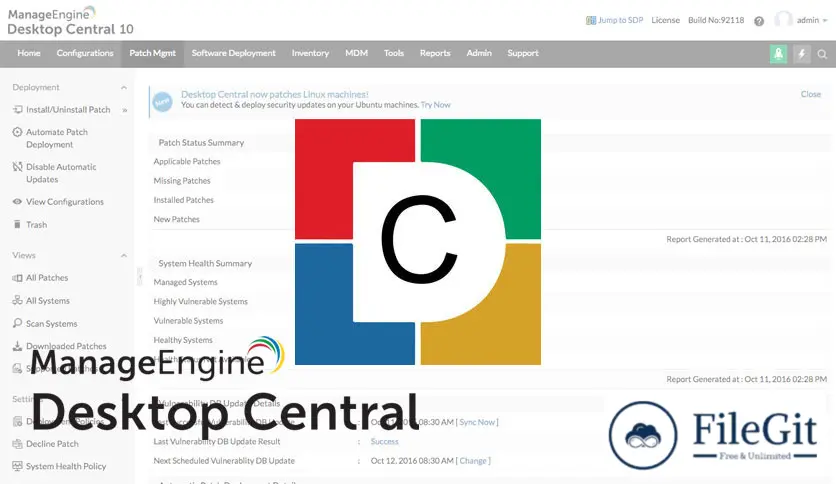Viewport: 836px width, 484px height.
Task: Open the Jump to SDP link
Action: point(620,20)
